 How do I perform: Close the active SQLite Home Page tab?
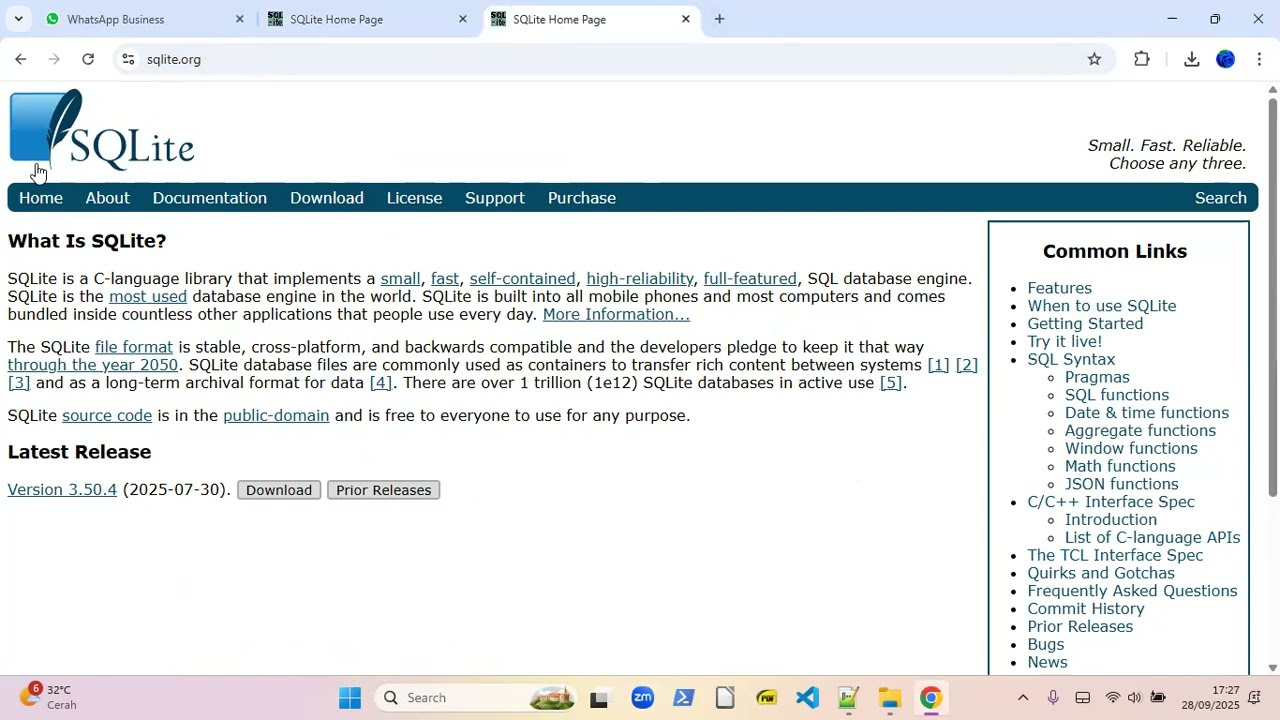pyautogui.click(x=686, y=19)
